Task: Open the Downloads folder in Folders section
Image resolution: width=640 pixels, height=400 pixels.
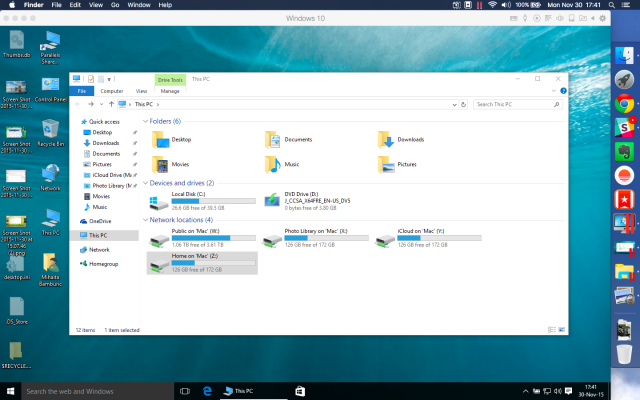Action: click(x=401, y=140)
